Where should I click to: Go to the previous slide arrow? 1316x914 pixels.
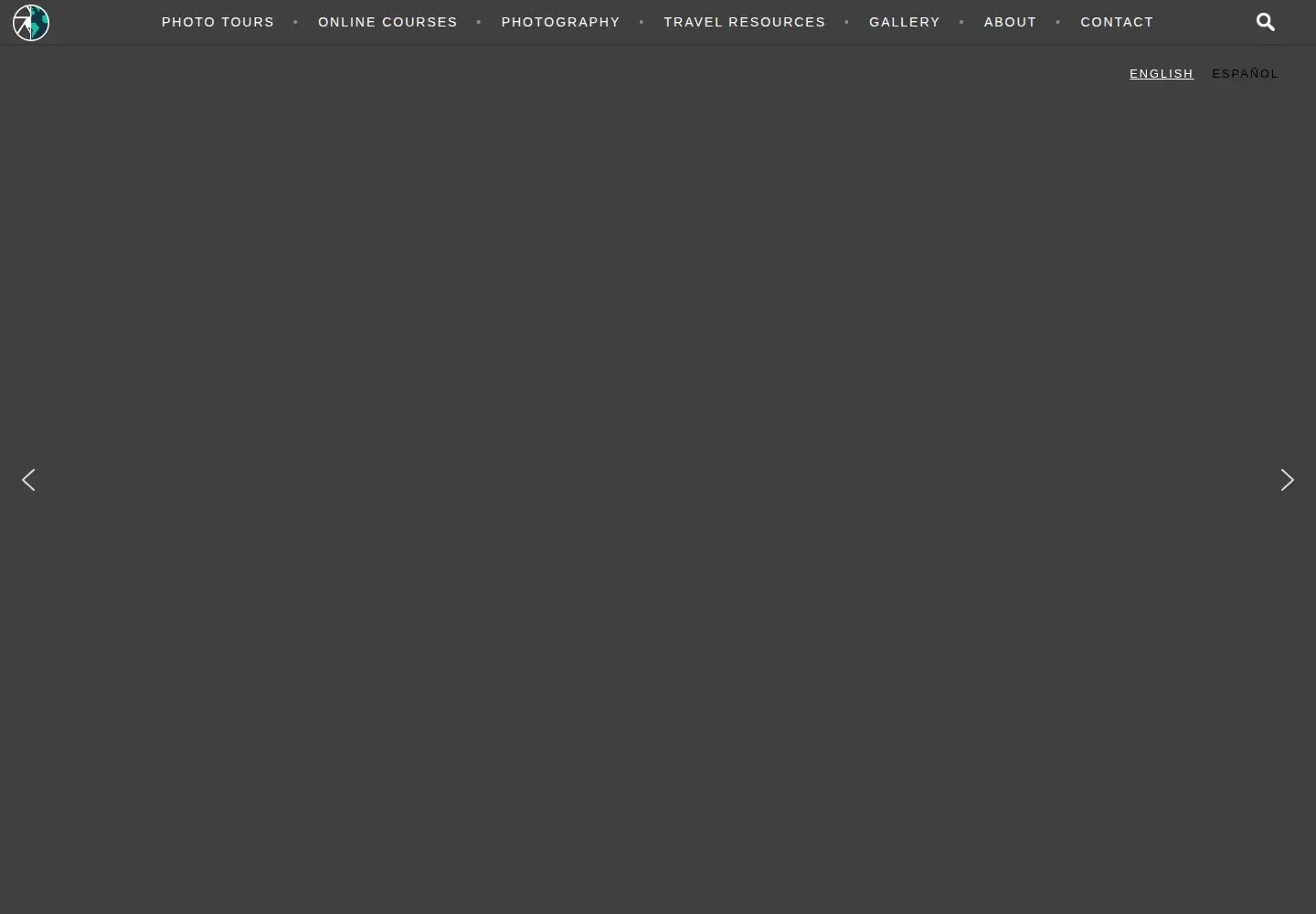point(28,480)
